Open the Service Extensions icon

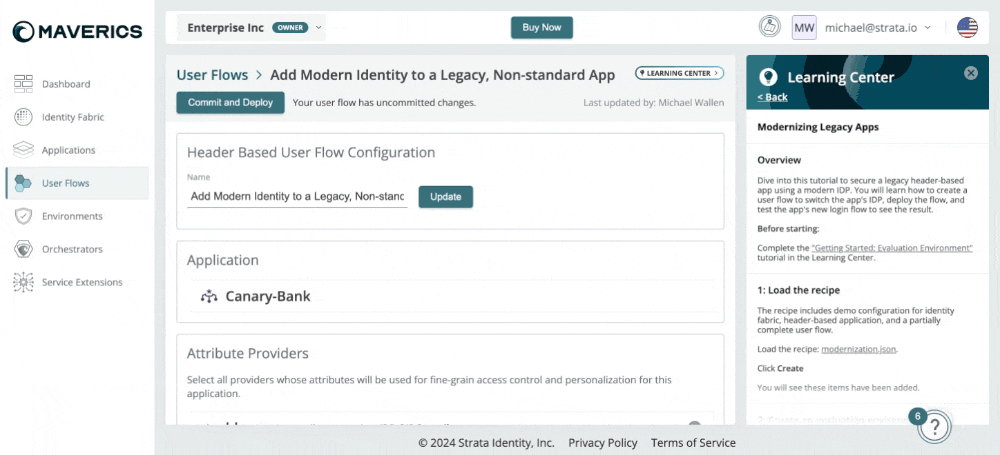pos(23,282)
